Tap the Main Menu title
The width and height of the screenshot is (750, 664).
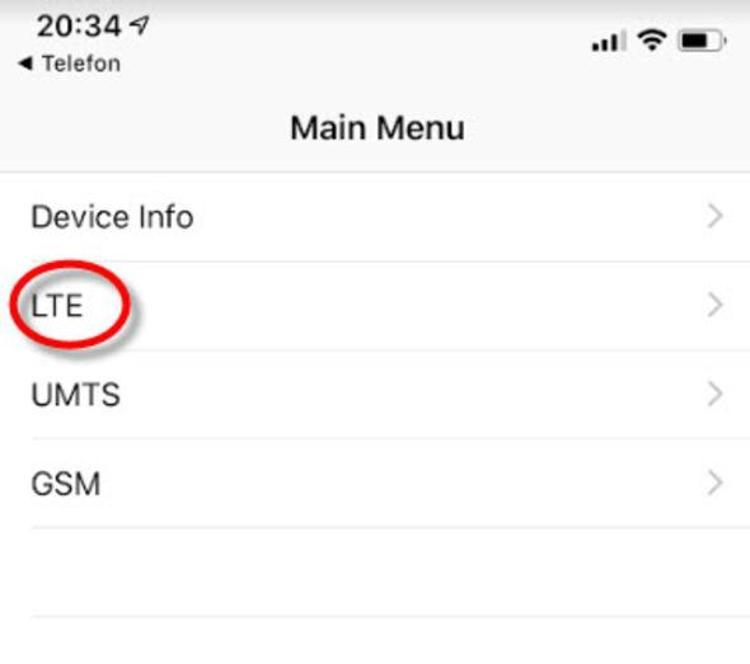(377, 128)
